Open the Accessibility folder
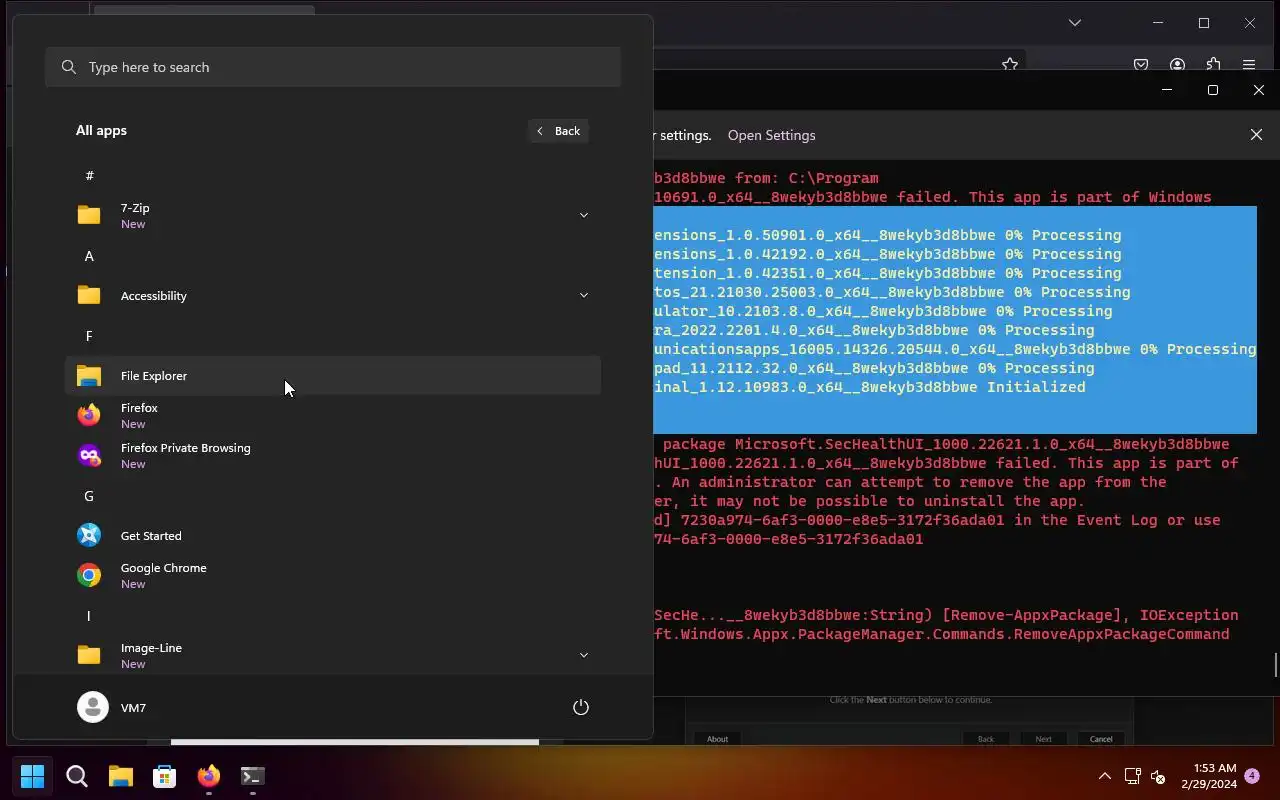 pyautogui.click(x=332, y=295)
